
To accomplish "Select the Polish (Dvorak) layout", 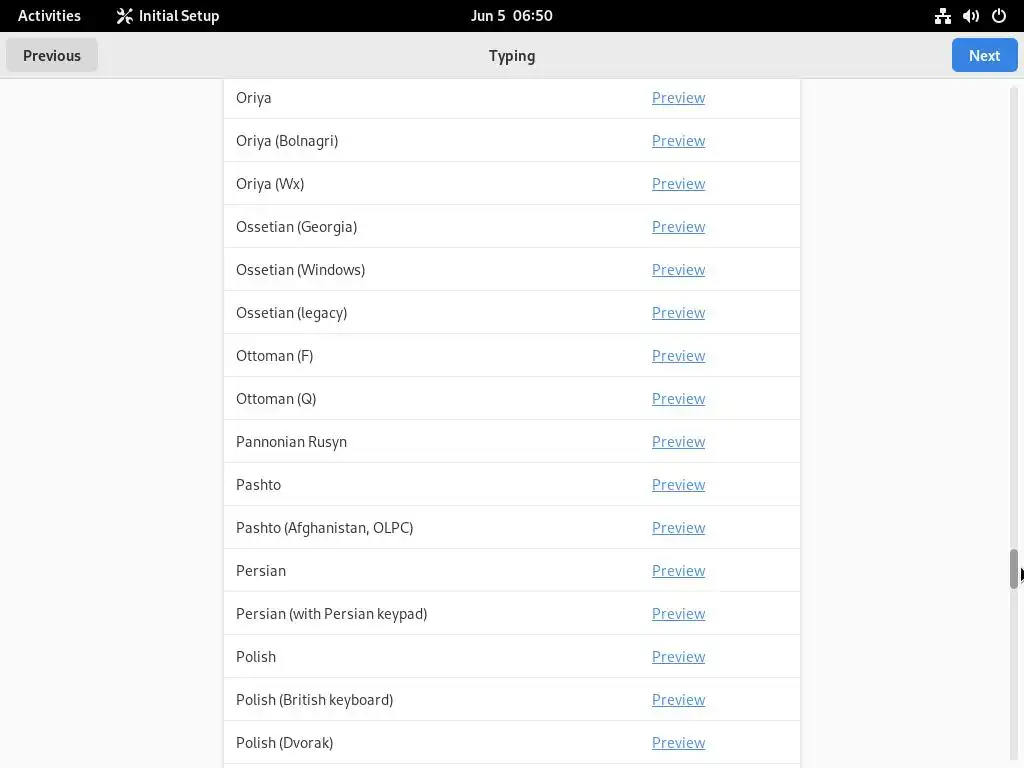I will [x=284, y=743].
